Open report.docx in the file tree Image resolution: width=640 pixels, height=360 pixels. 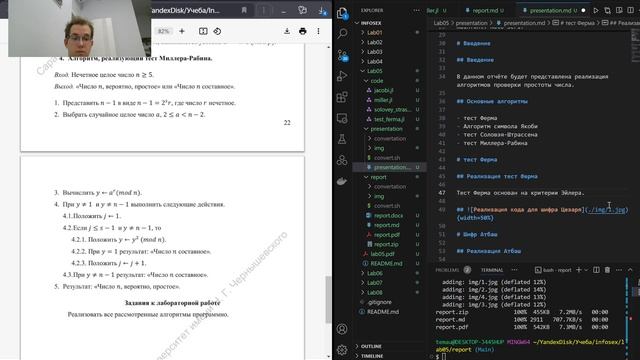(388, 216)
